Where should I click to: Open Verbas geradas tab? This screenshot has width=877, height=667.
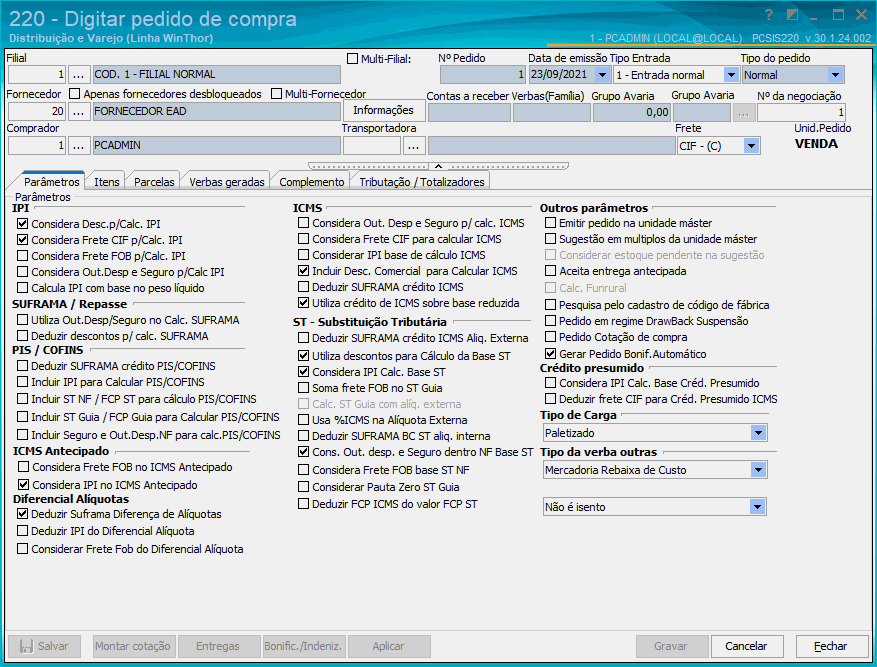227,182
